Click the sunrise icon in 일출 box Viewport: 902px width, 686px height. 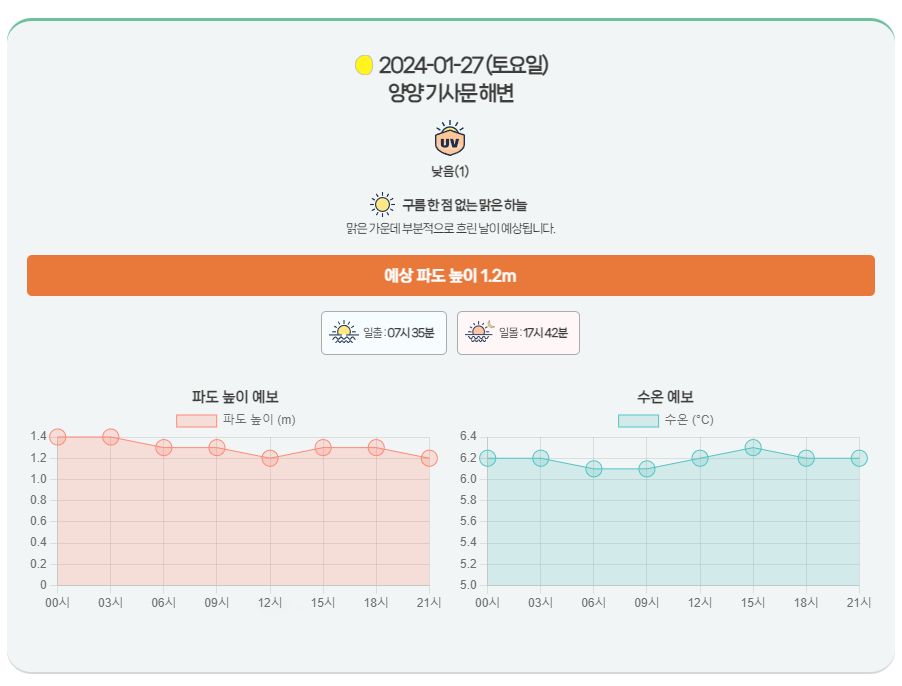(x=344, y=332)
